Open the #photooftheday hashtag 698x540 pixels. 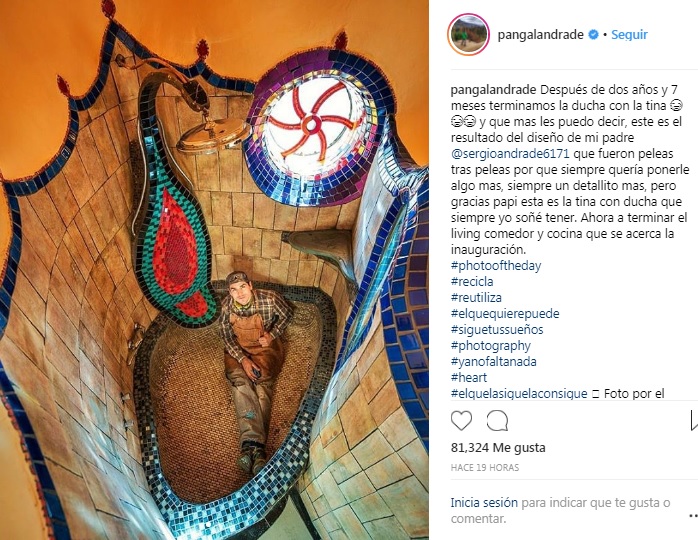click(x=496, y=266)
